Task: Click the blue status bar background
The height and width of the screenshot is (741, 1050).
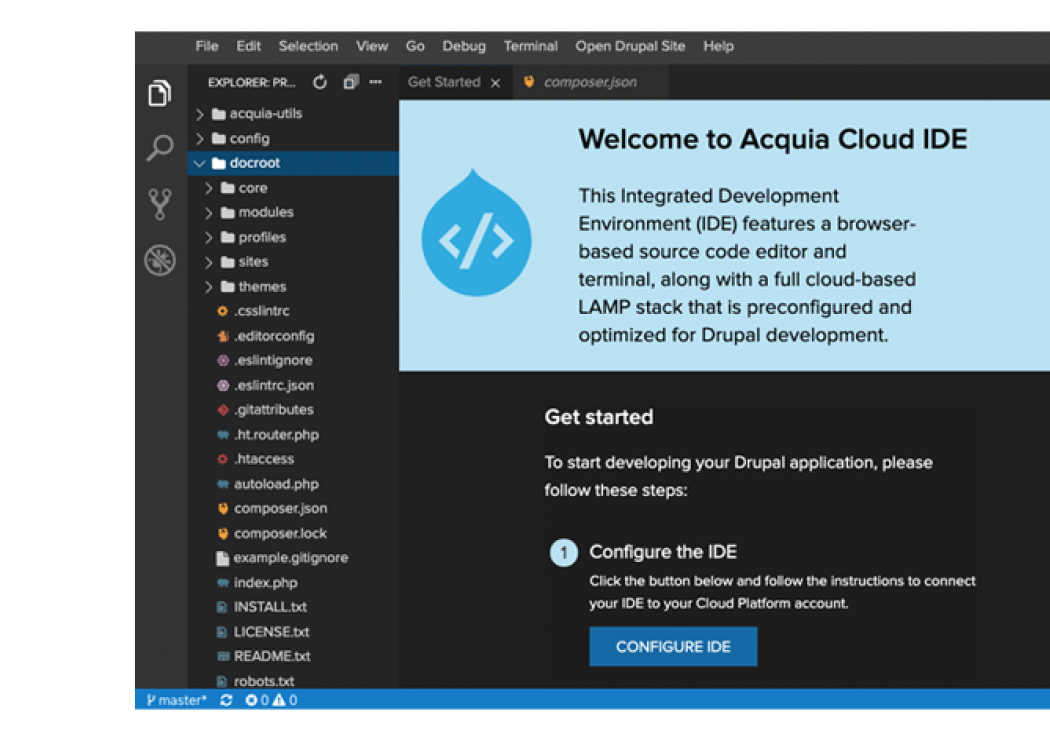Action: click(x=600, y=700)
